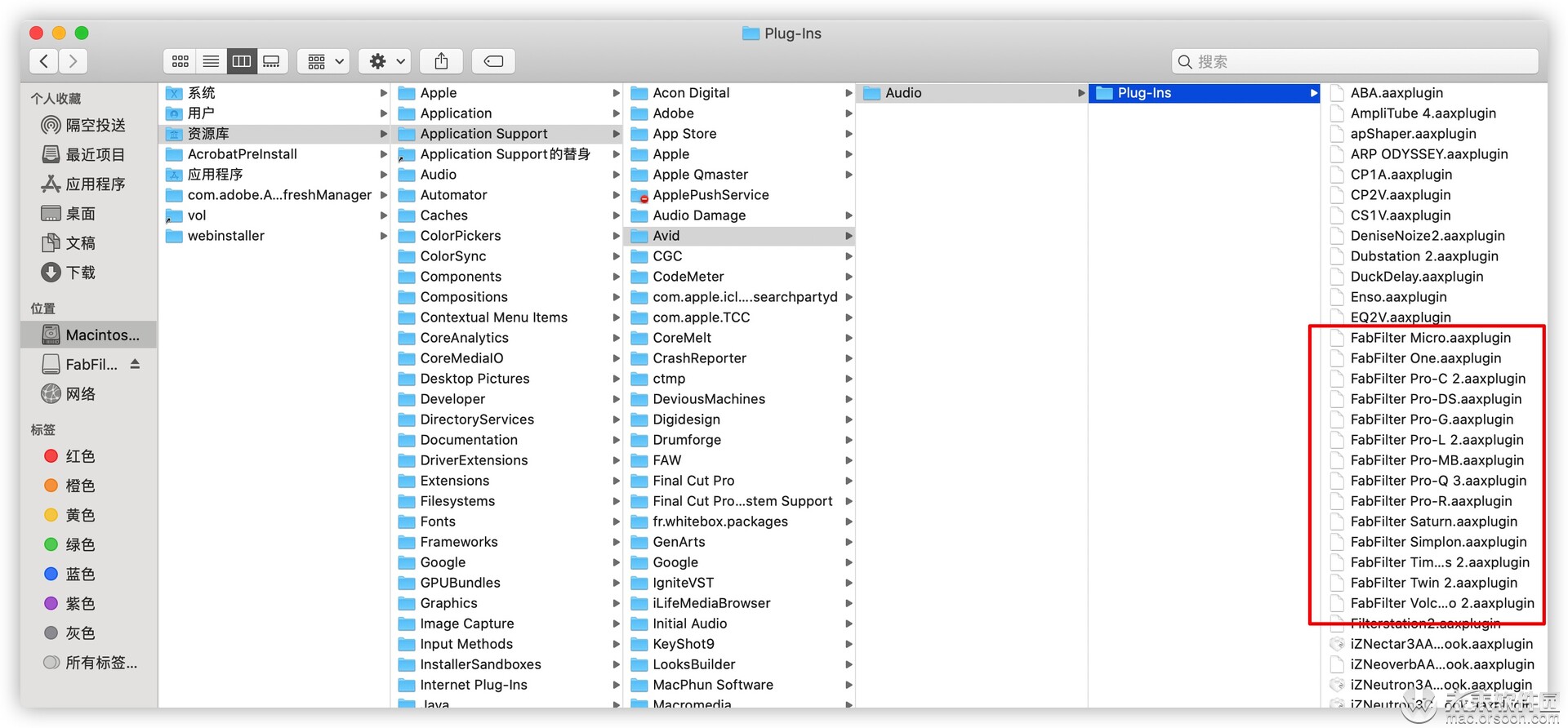Focus the search field
The image size is (1568, 728).
click(1355, 61)
